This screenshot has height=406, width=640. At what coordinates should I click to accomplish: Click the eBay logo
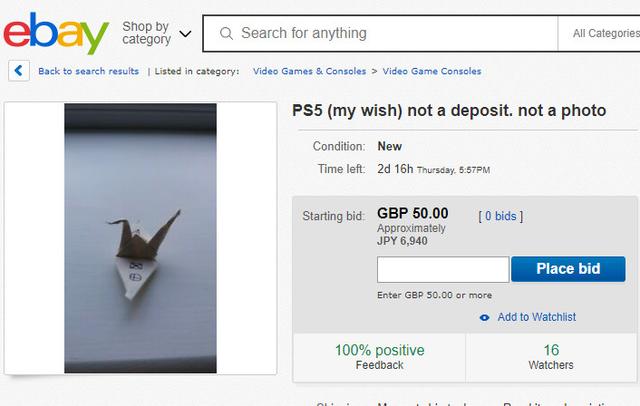pyautogui.click(x=55, y=33)
